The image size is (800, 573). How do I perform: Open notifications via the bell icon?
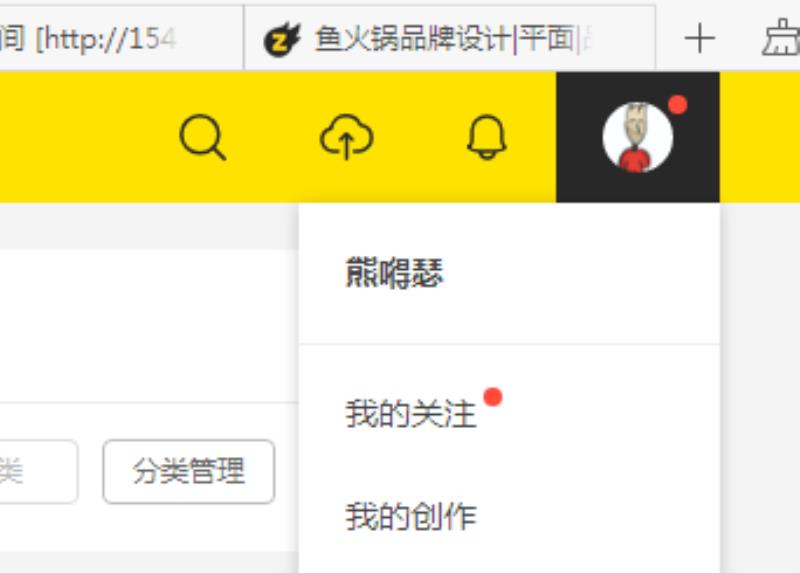point(487,137)
